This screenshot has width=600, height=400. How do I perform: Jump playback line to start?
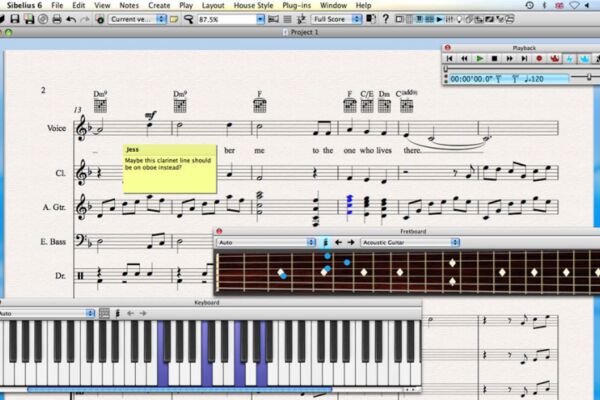[450, 59]
